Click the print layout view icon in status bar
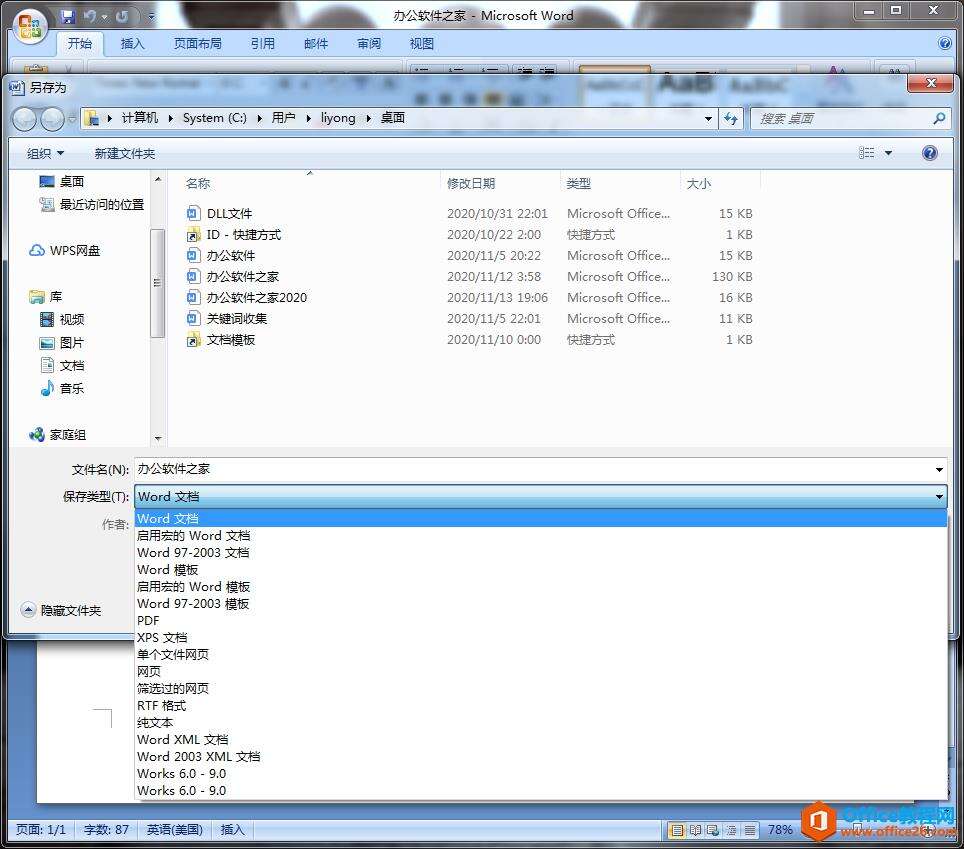The width and height of the screenshot is (964, 849). (677, 831)
